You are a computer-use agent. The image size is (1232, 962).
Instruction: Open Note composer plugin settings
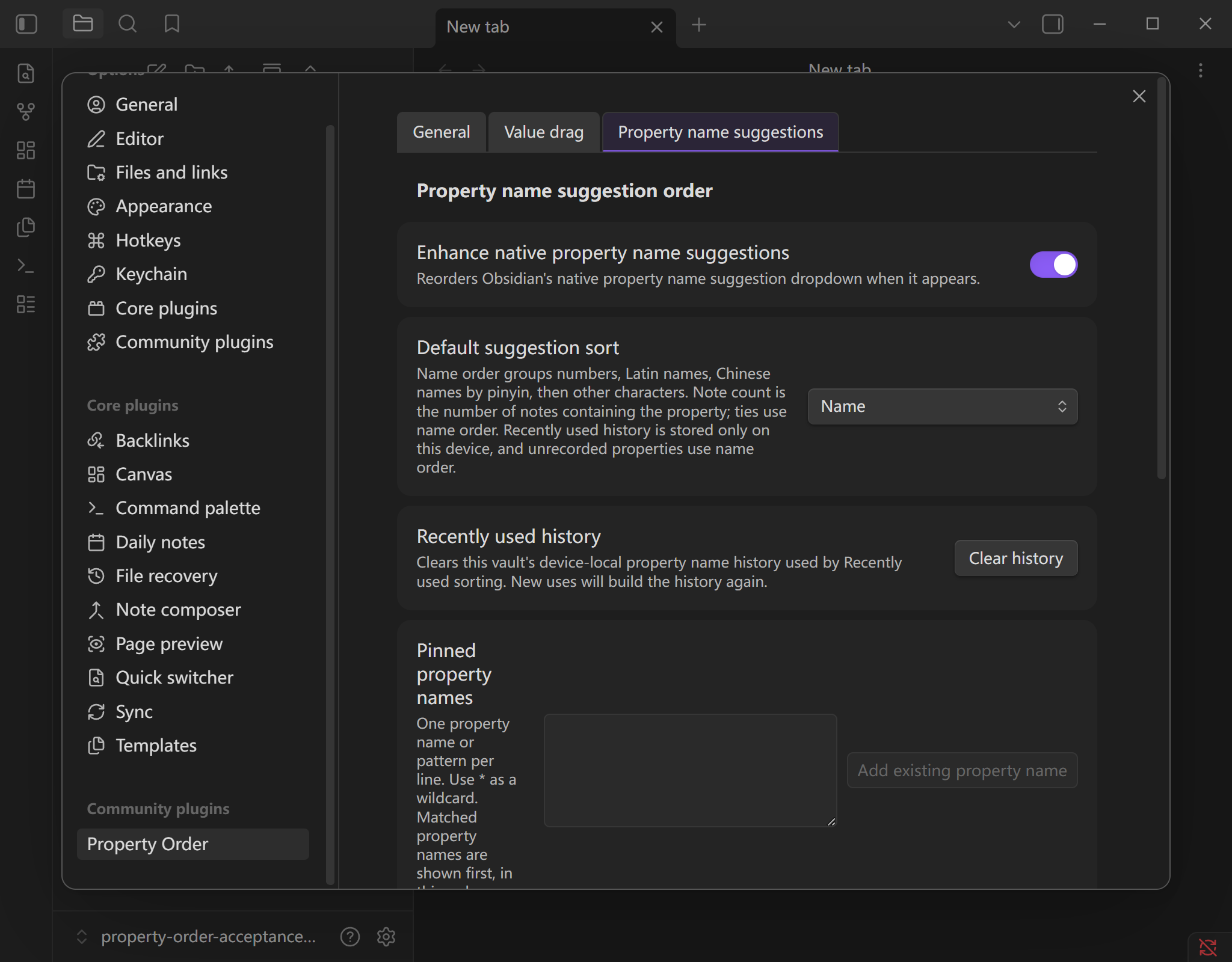[193, 610]
